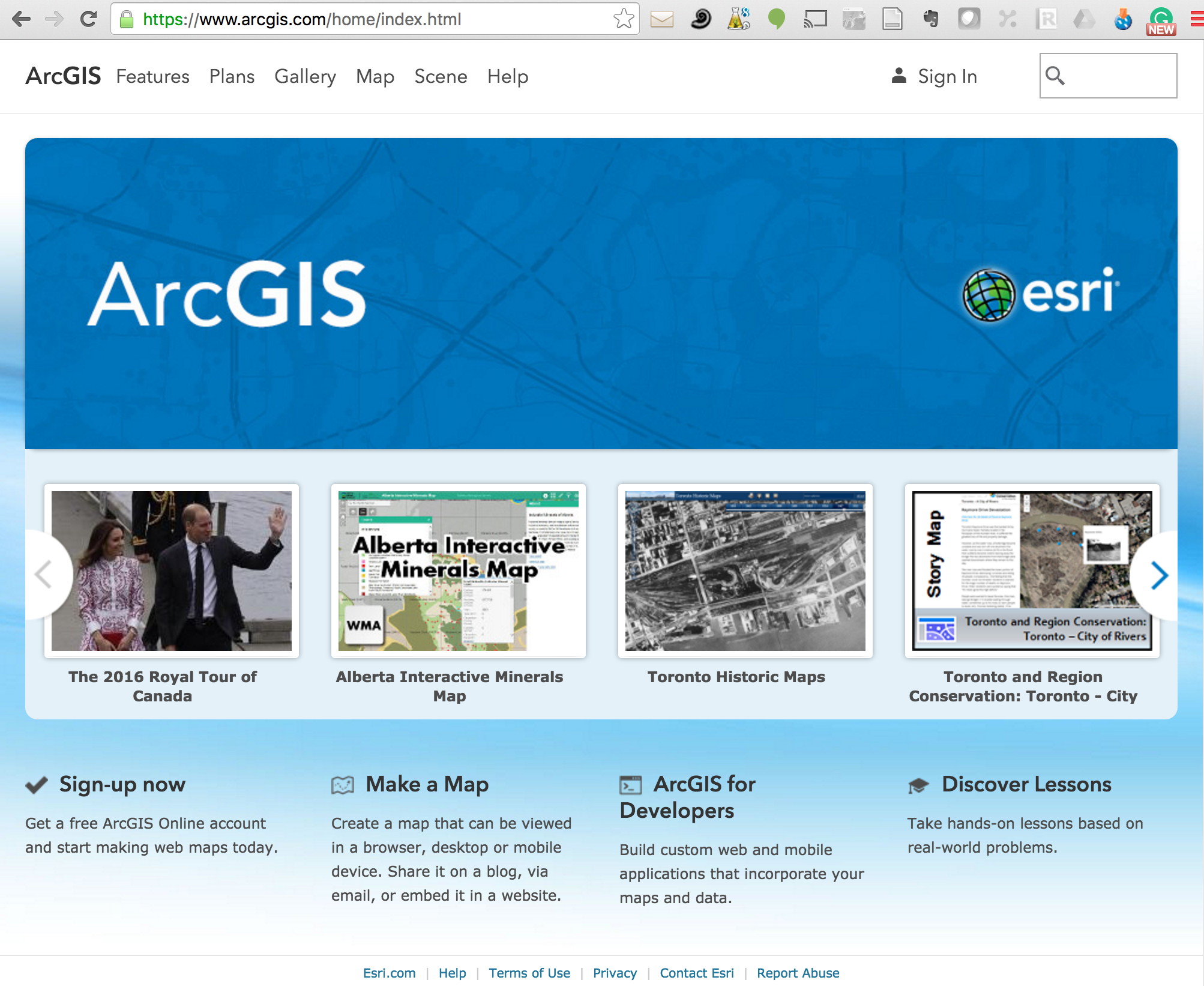Open the Chrome red menu button
This screenshot has width=1204, height=986.
coord(1197,19)
